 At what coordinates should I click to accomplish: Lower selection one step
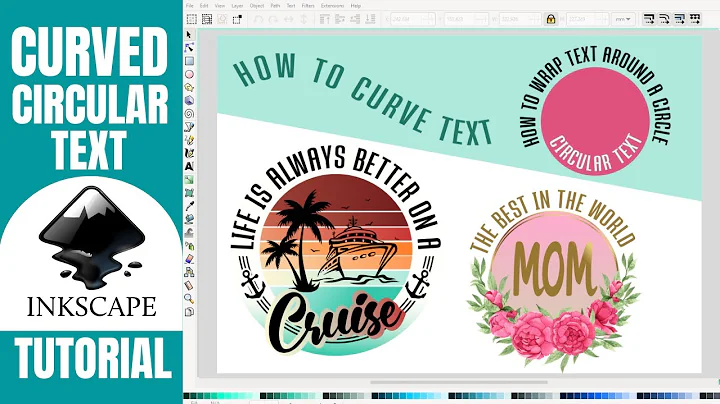(355, 19)
